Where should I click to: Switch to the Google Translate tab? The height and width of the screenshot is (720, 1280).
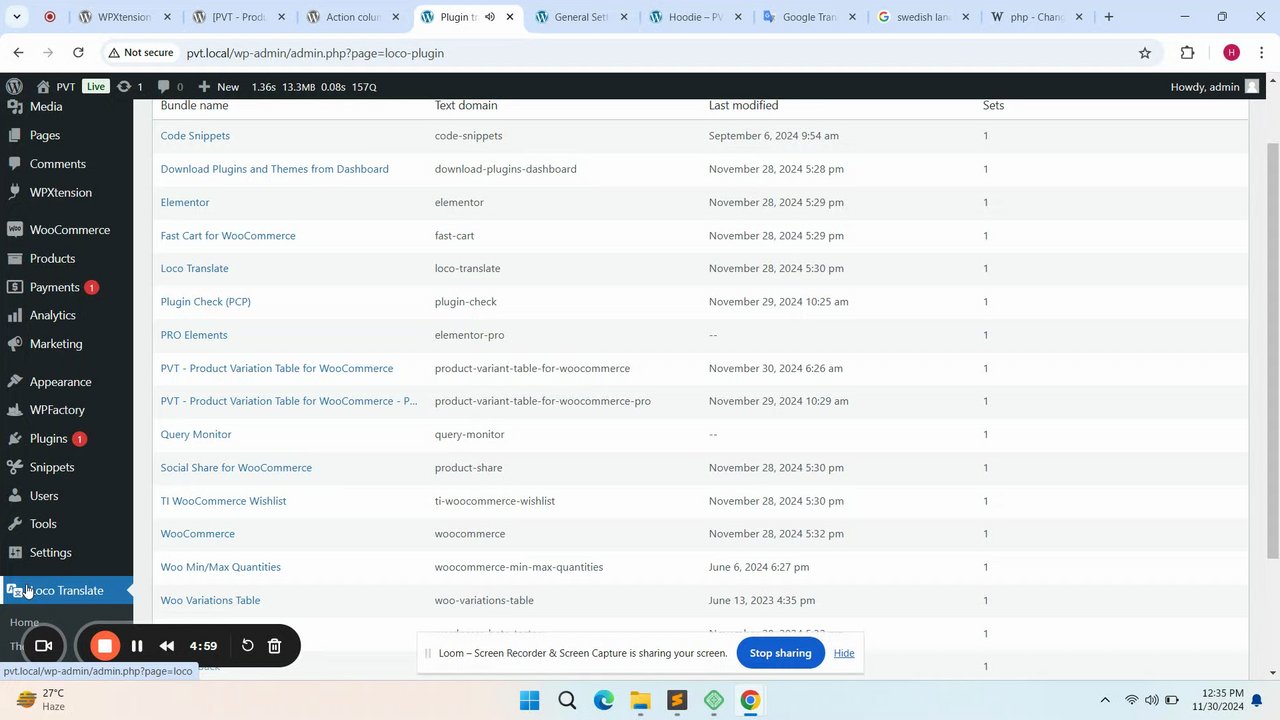pyautogui.click(x=808, y=17)
